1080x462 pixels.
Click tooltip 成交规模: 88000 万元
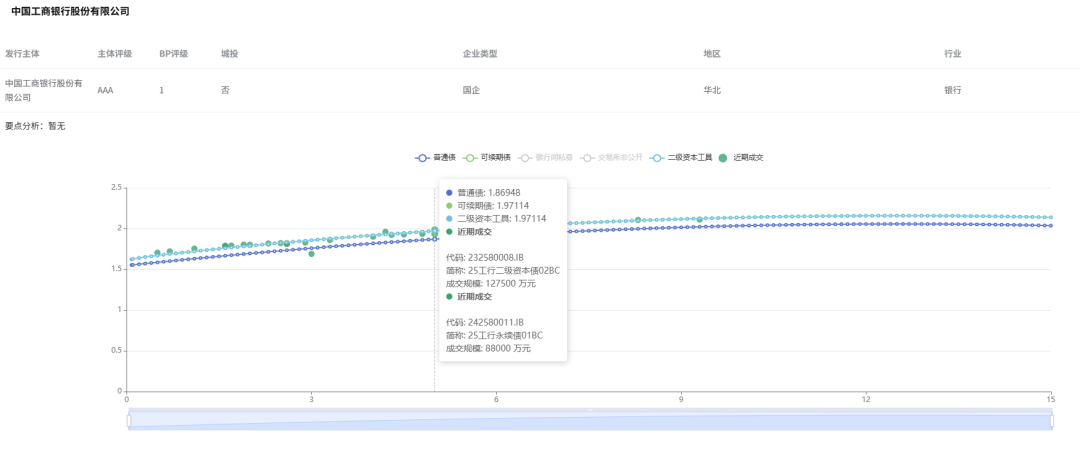[488, 348]
